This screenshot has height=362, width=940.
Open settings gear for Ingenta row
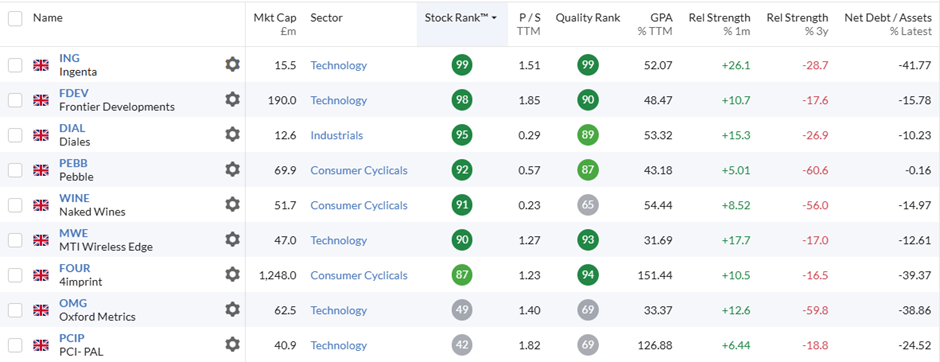tap(232, 65)
